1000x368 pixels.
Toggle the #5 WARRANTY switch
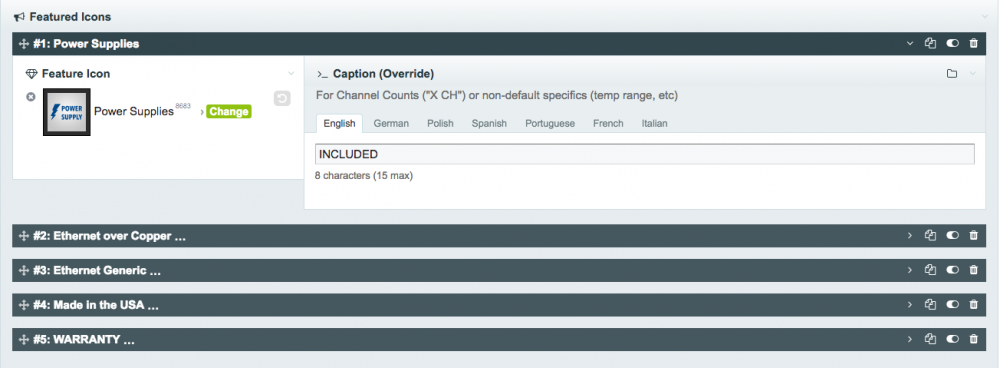952,339
